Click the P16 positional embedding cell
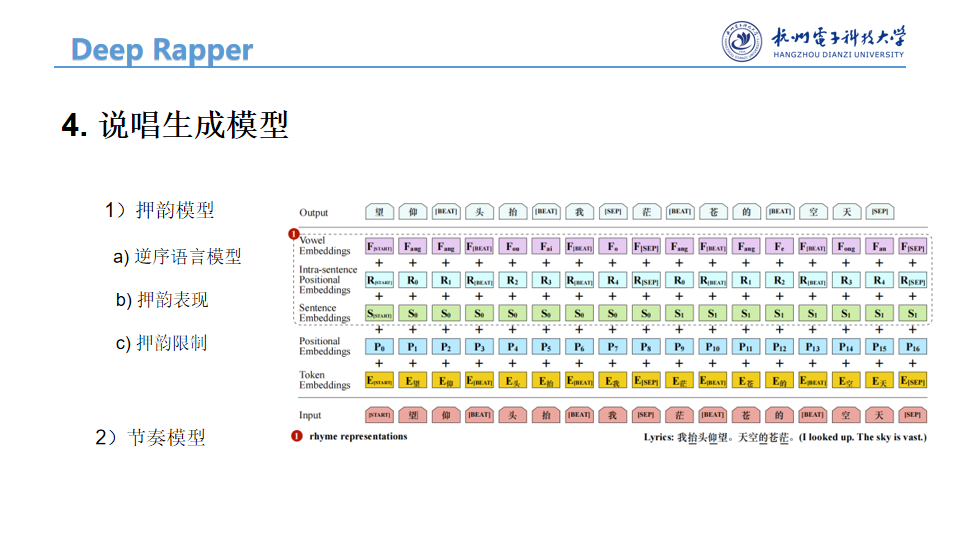The image size is (960, 540). (x=913, y=347)
